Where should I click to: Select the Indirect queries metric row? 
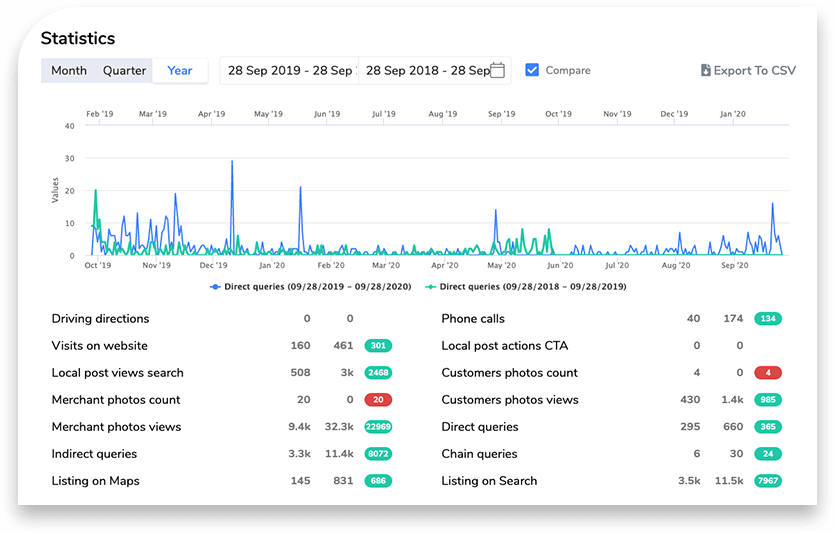95,454
